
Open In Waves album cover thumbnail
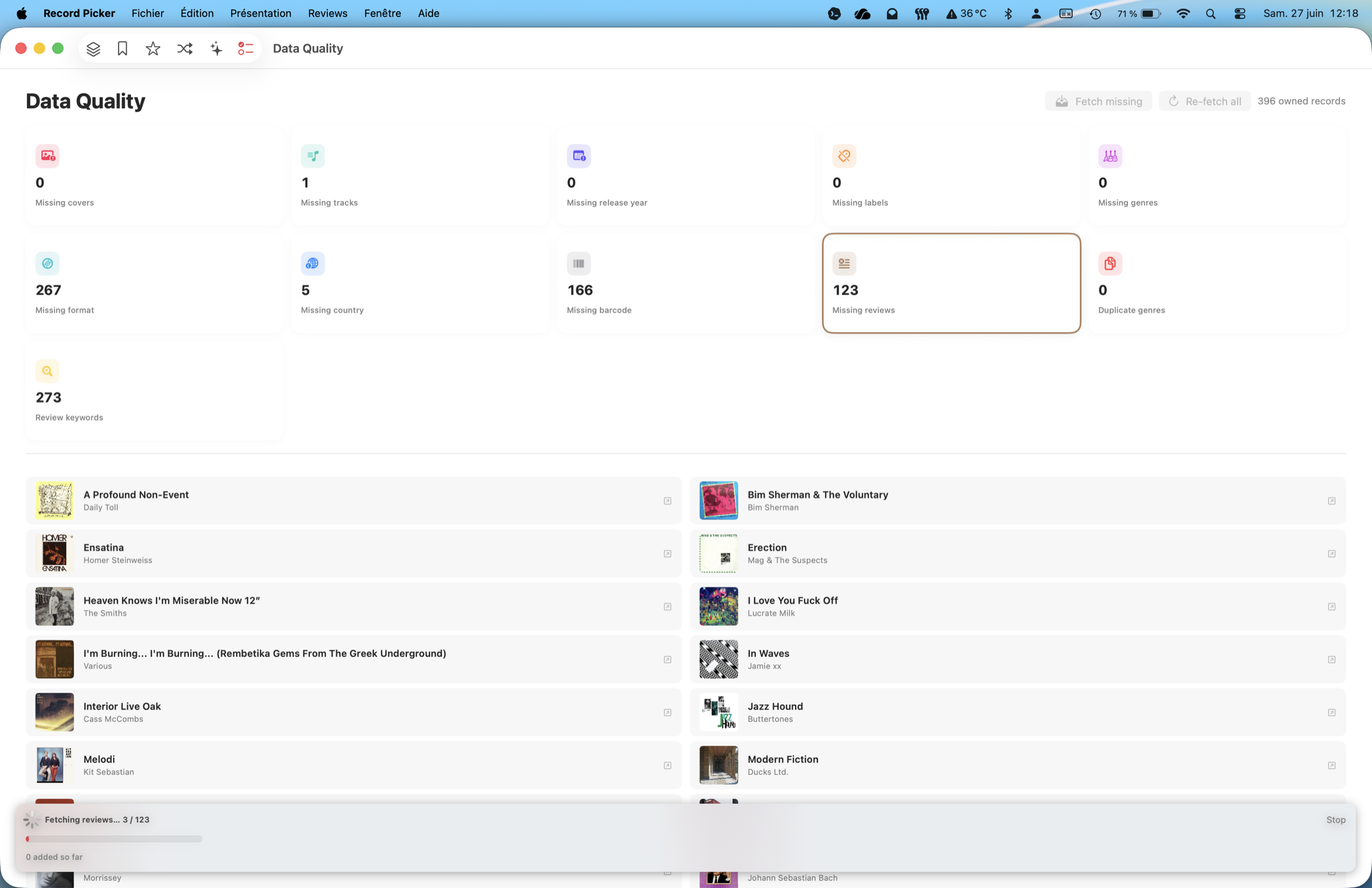[x=718, y=659]
